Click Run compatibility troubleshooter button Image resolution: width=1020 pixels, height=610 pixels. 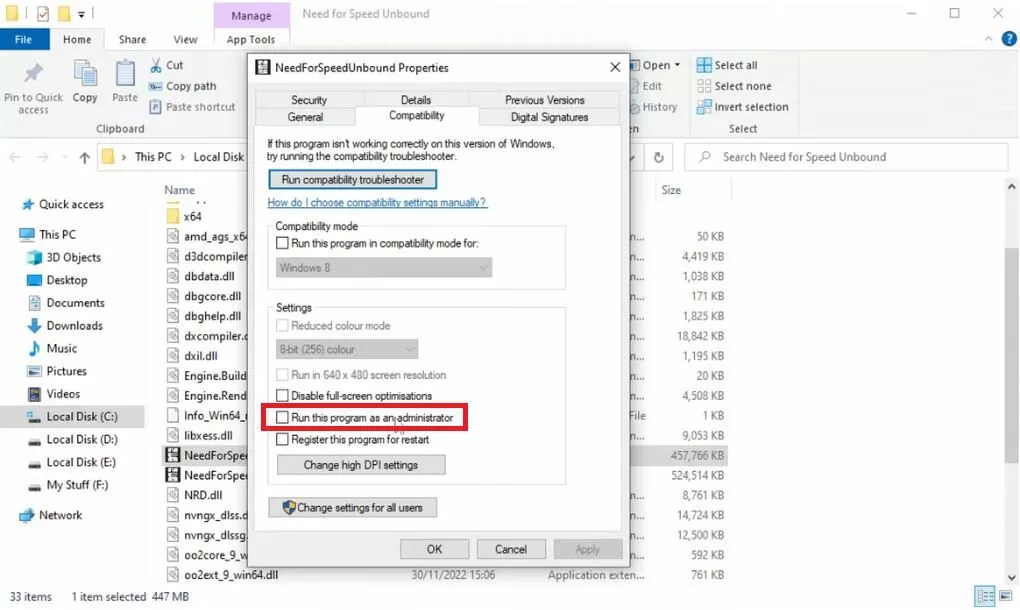click(x=352, y=180)
